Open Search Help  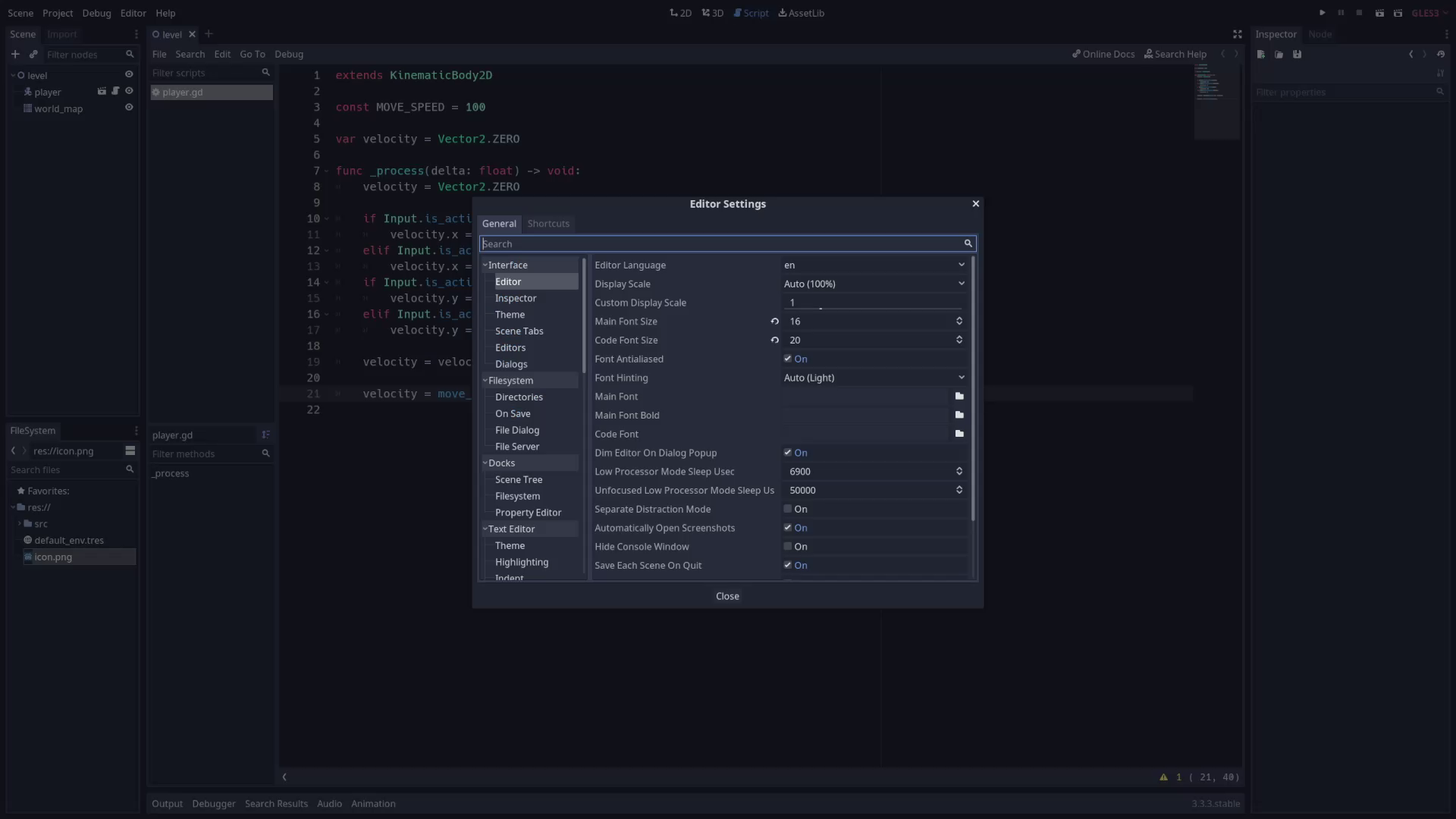(x=1175, y=54)
